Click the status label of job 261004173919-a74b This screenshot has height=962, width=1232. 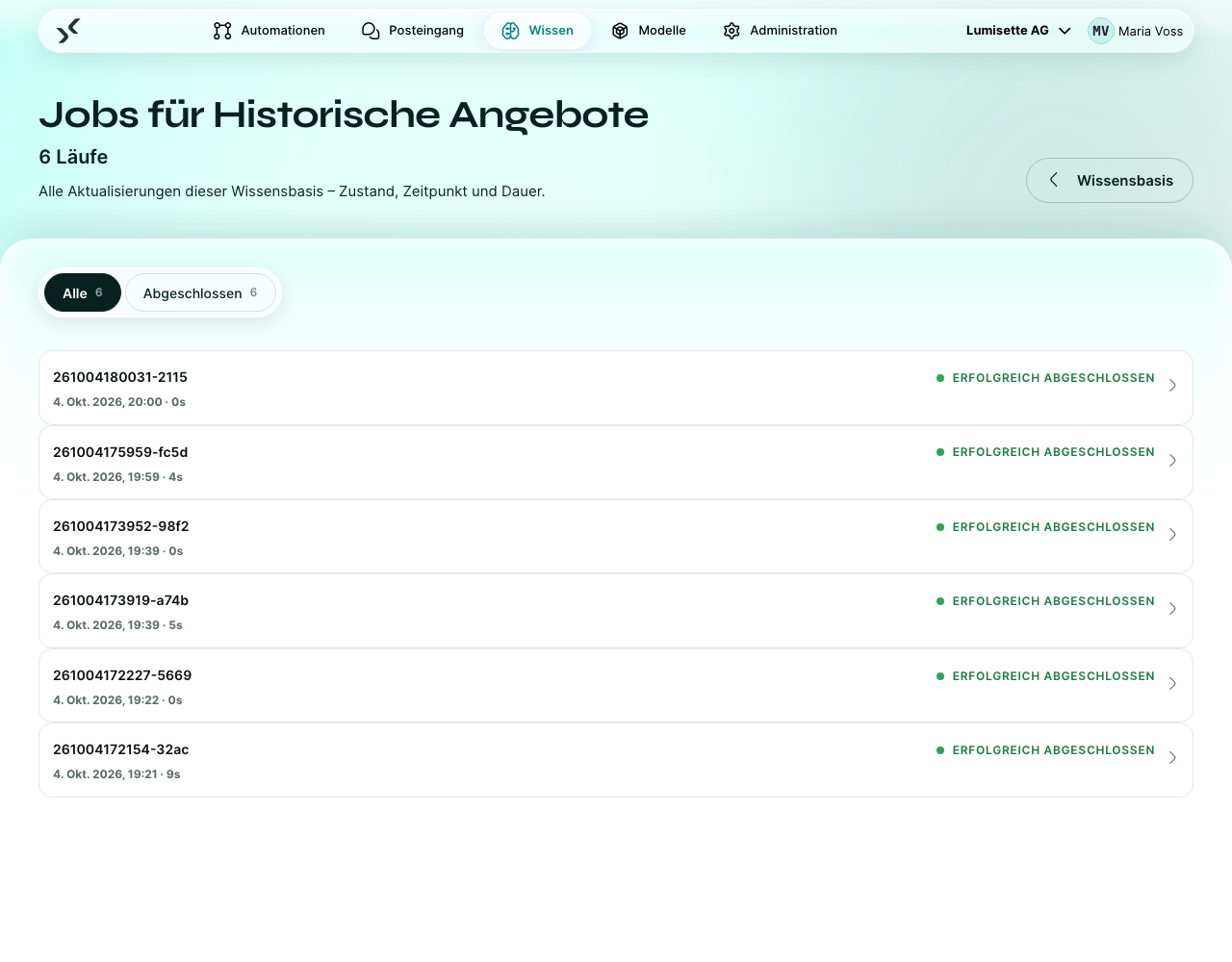point(1045,601)
